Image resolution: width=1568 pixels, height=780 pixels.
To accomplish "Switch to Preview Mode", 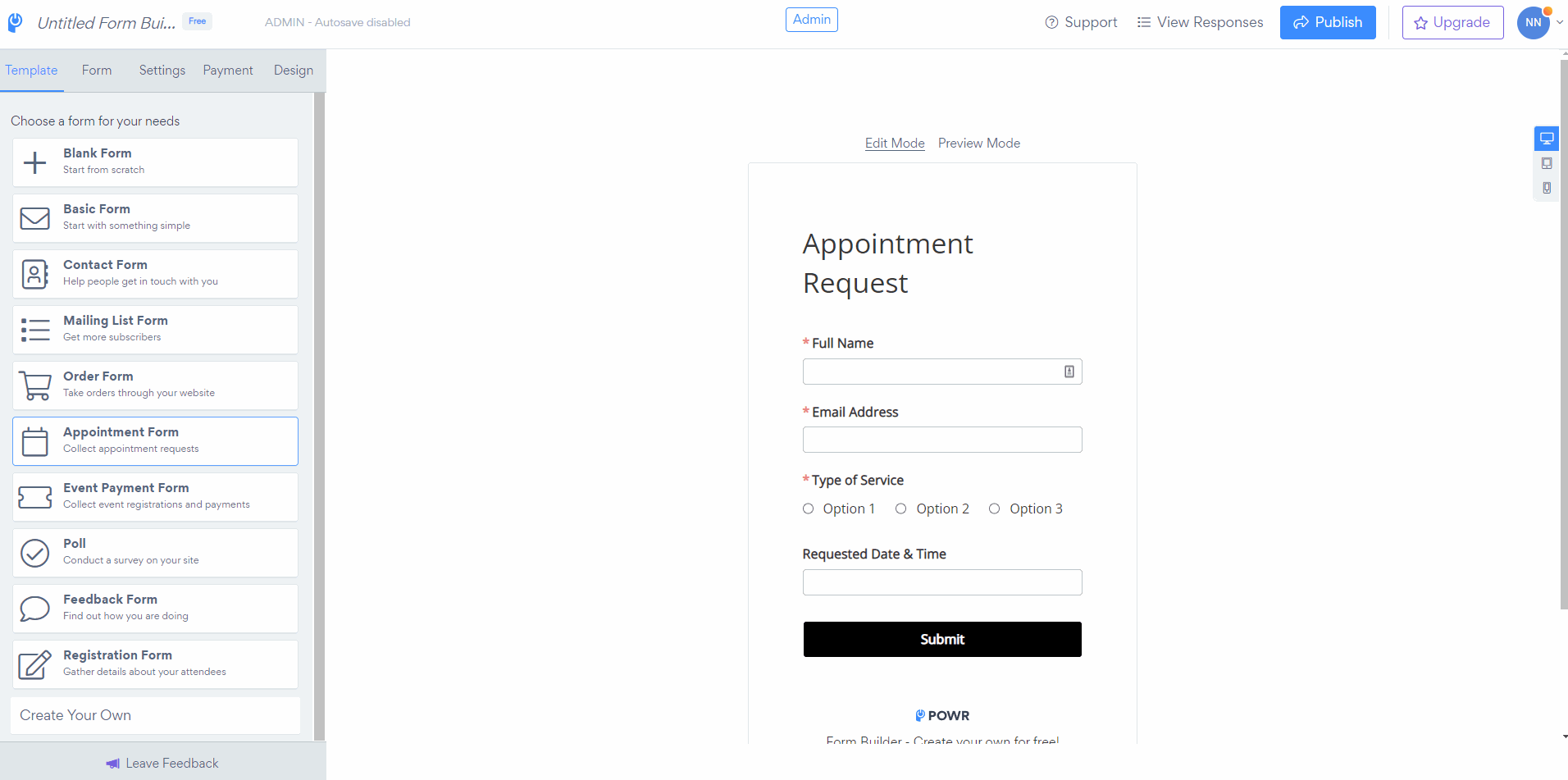I will coord(979,143).
